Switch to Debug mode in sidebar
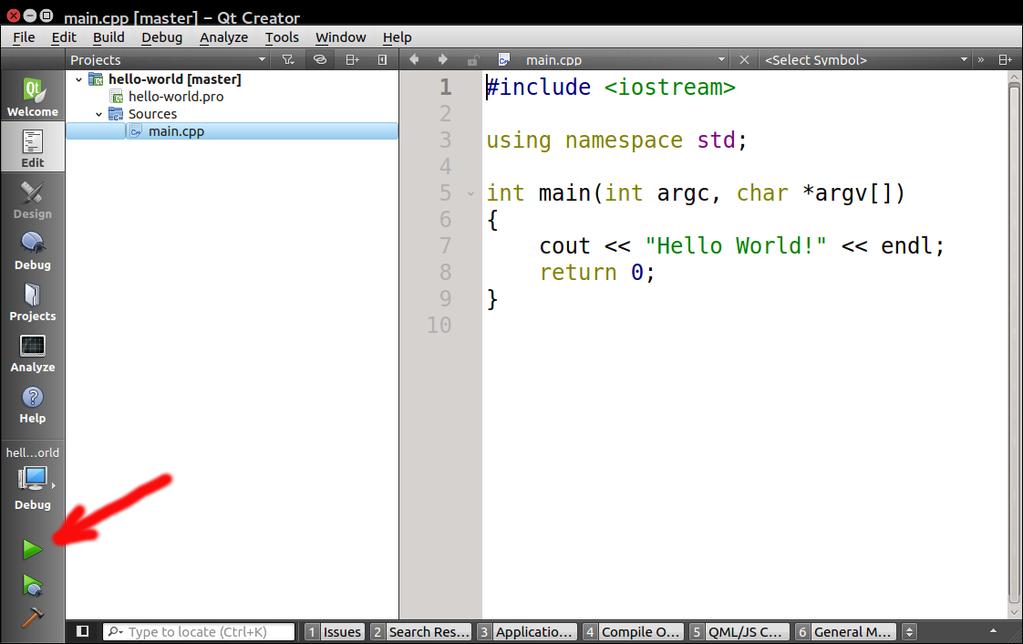The height and width of the screenshot is (644, 1023). click(32, 251)
